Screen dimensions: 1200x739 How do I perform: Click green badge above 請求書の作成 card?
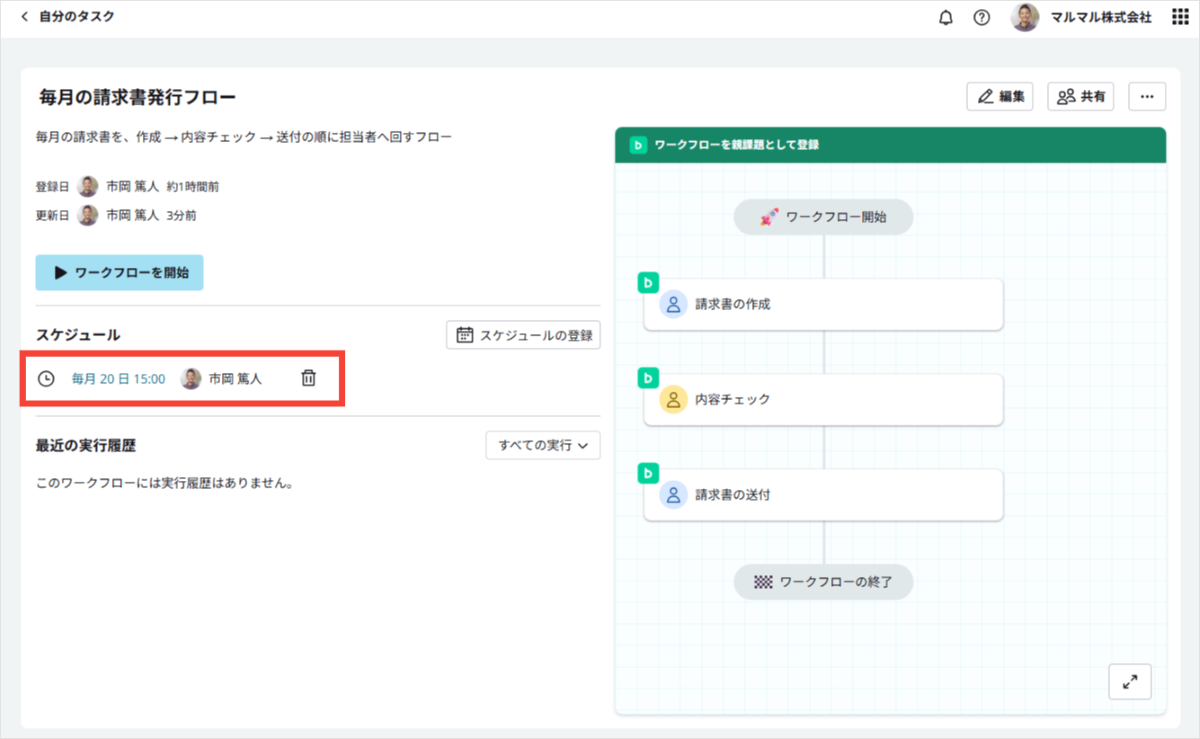(647, 283)
